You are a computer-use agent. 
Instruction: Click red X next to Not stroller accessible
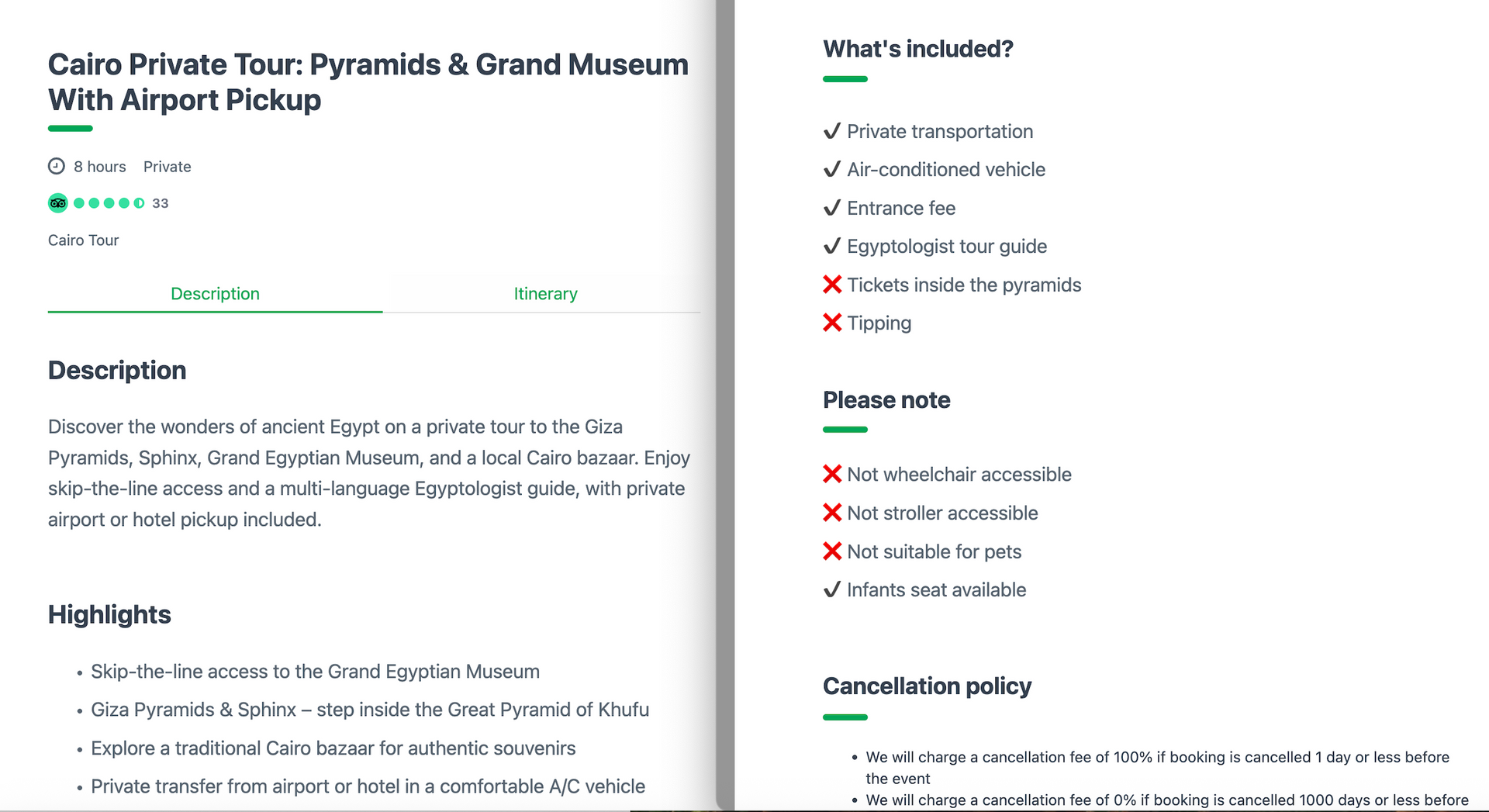pos(832,513)
